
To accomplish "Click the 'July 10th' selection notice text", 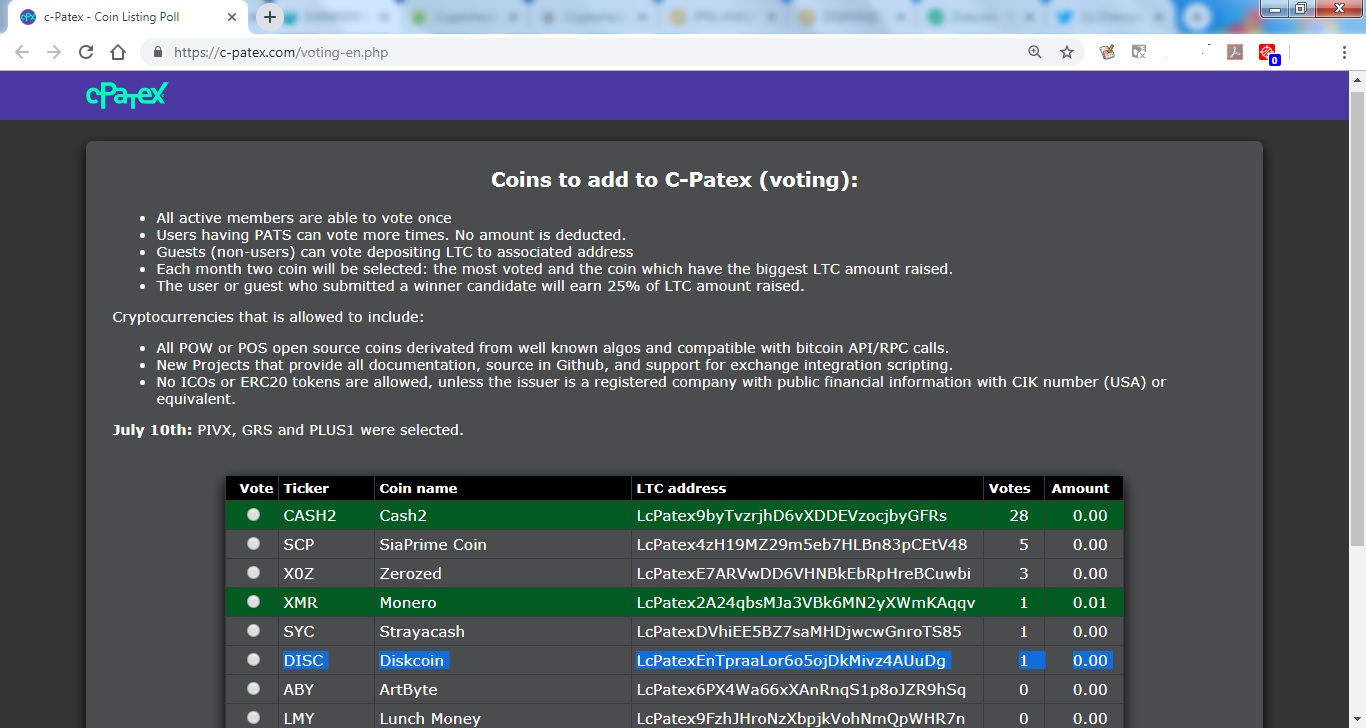I will 288,430.
